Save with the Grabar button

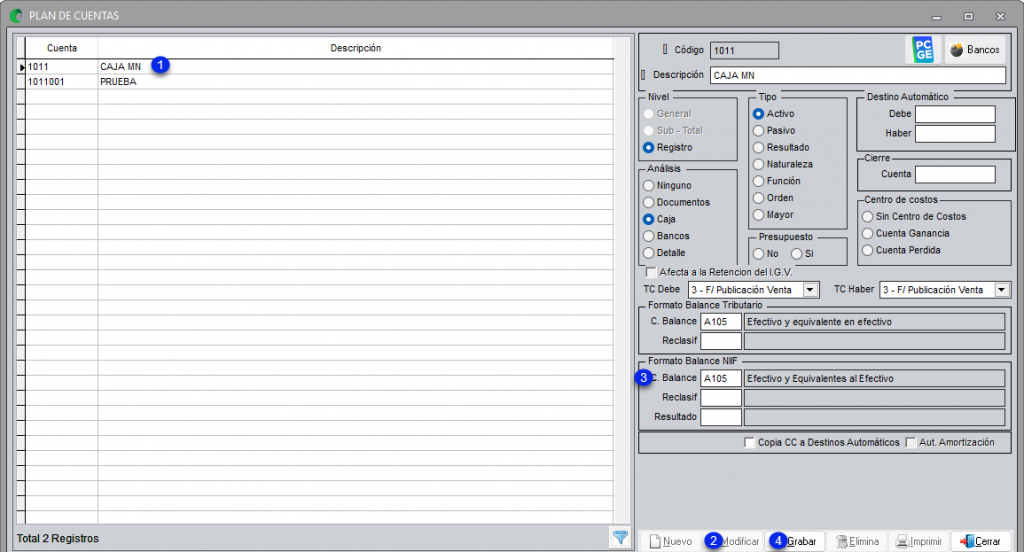795,542
